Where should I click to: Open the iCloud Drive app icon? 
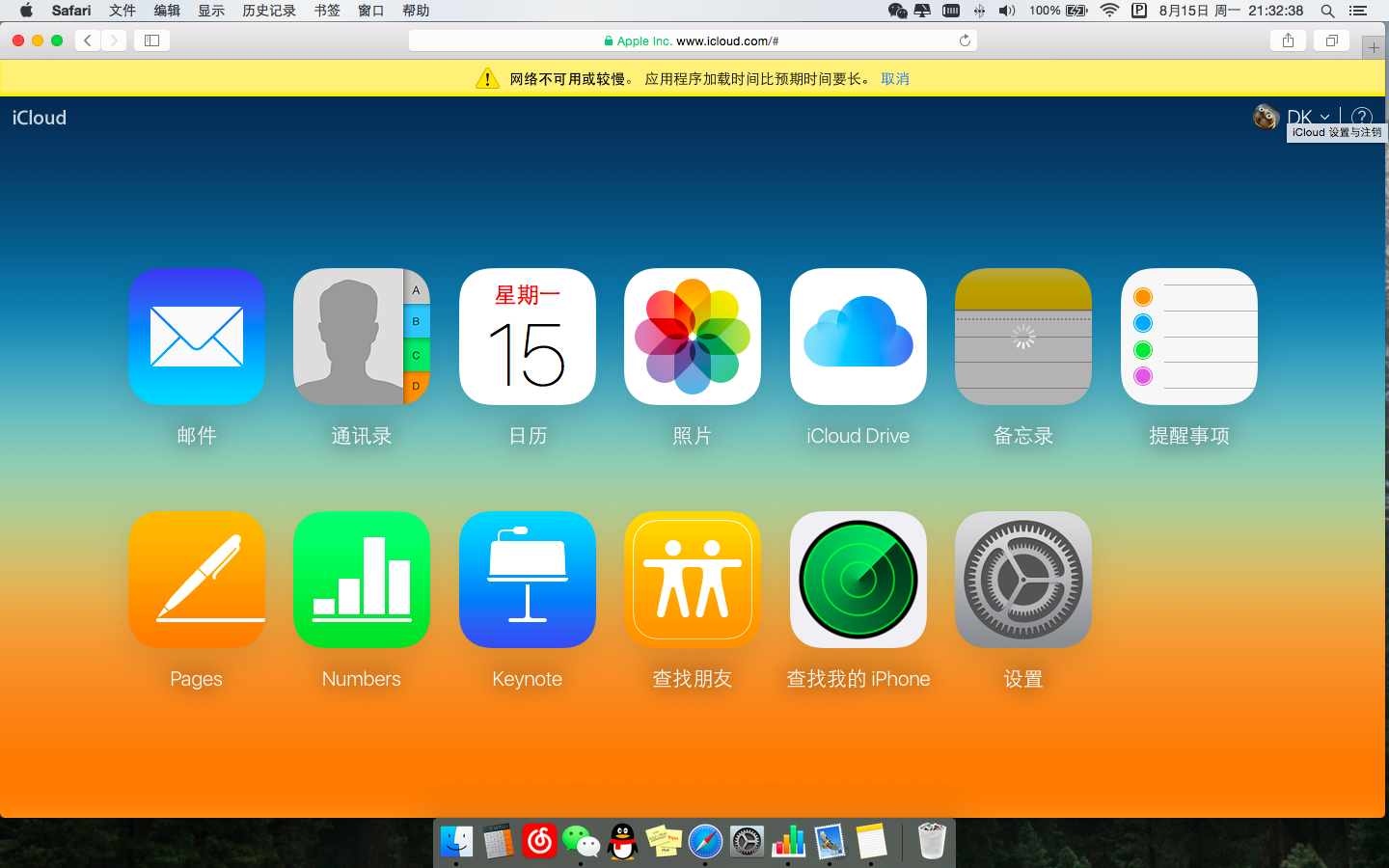click(x=858, y=337)
